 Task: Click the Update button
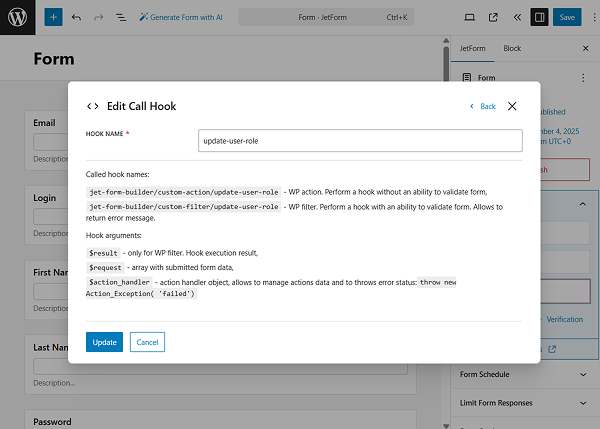point(104,342)
